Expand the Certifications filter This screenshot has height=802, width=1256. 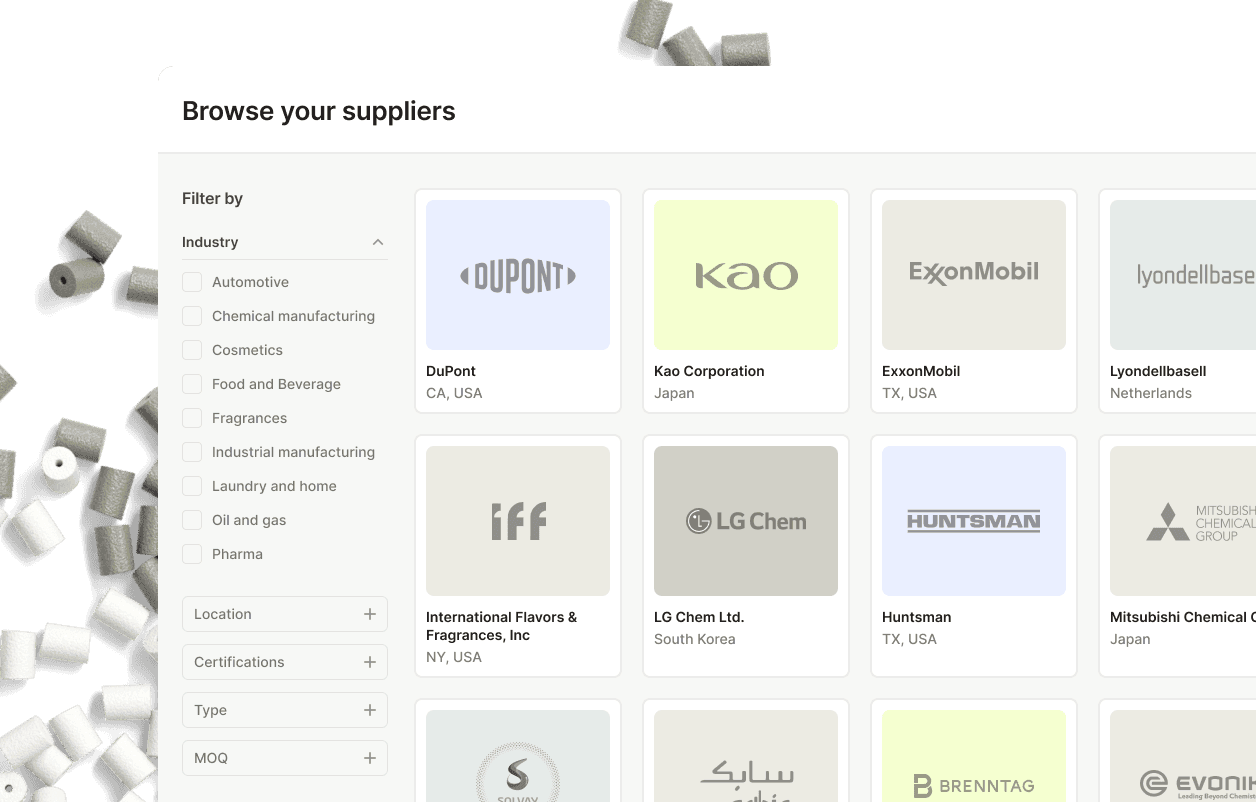tap(370, 662)
